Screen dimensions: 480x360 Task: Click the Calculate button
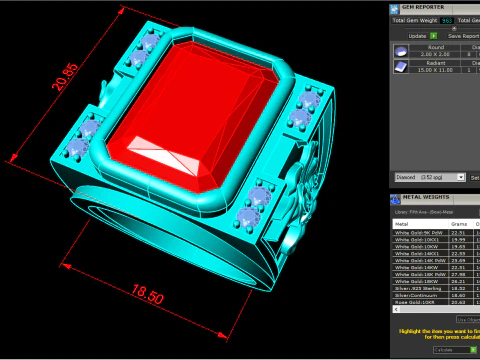pos(455,350)
